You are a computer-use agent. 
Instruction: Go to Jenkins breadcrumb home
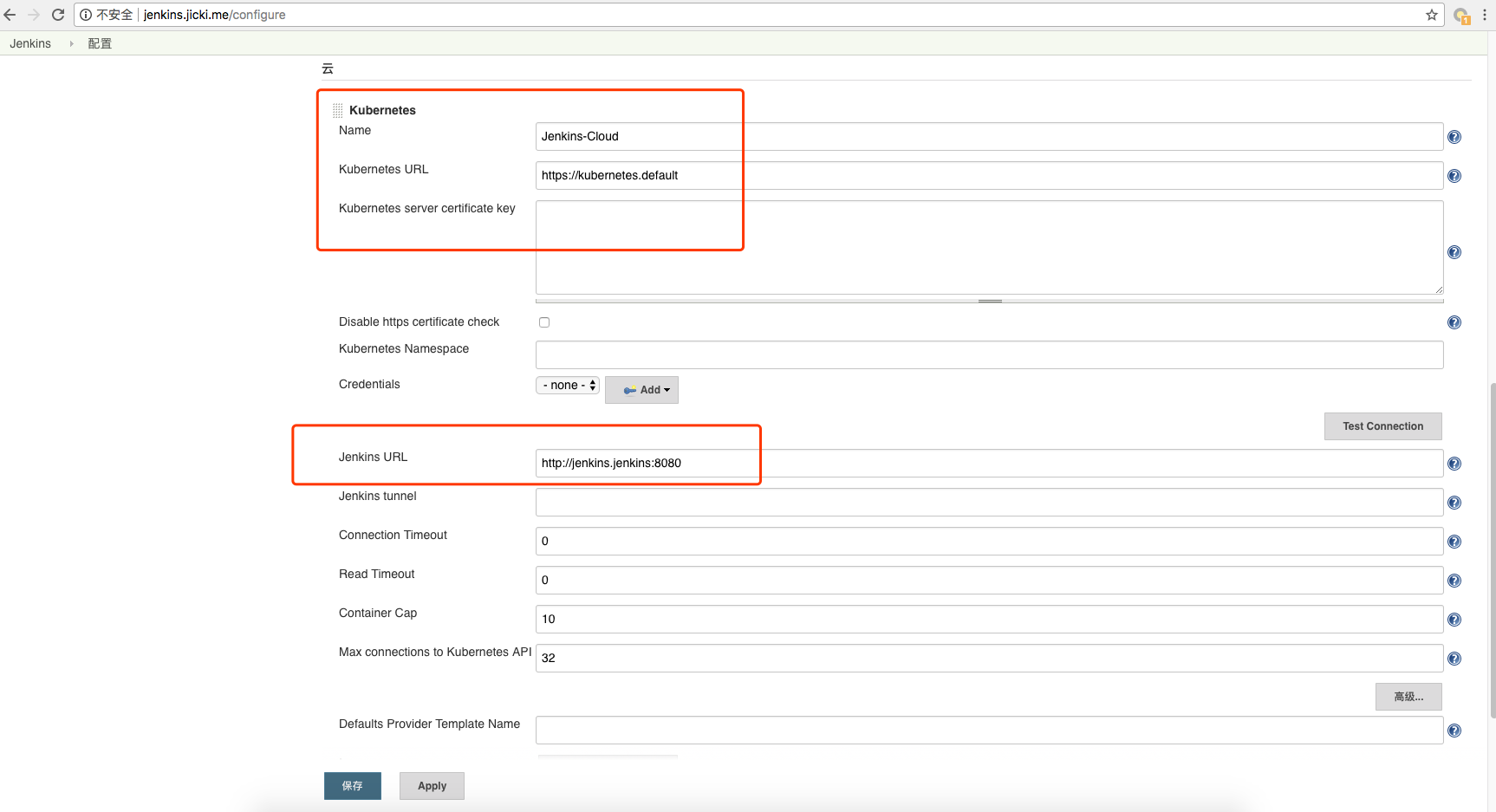[x=30, y=43]
